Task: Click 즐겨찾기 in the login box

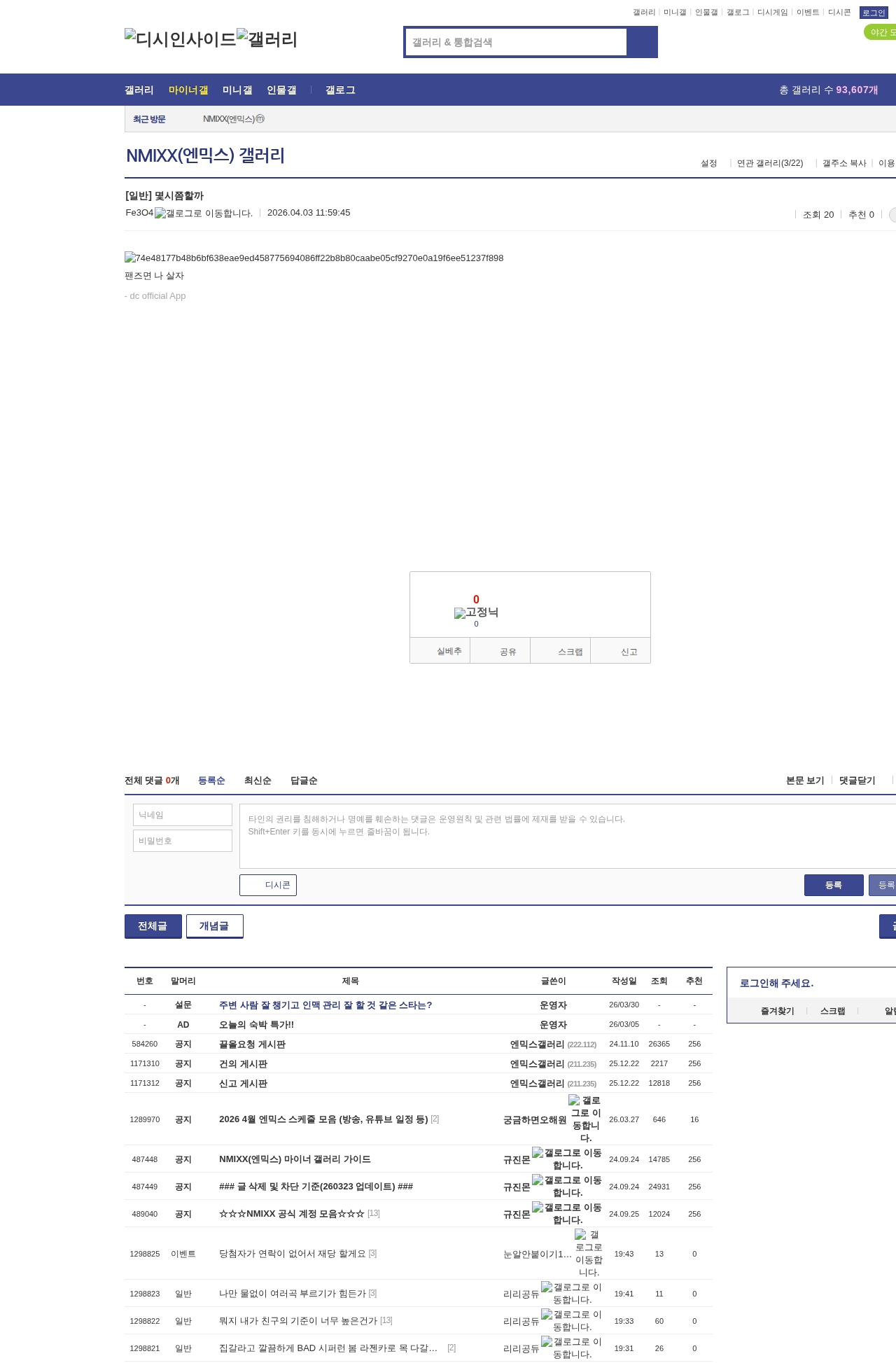Action: tap(777, 1011)
